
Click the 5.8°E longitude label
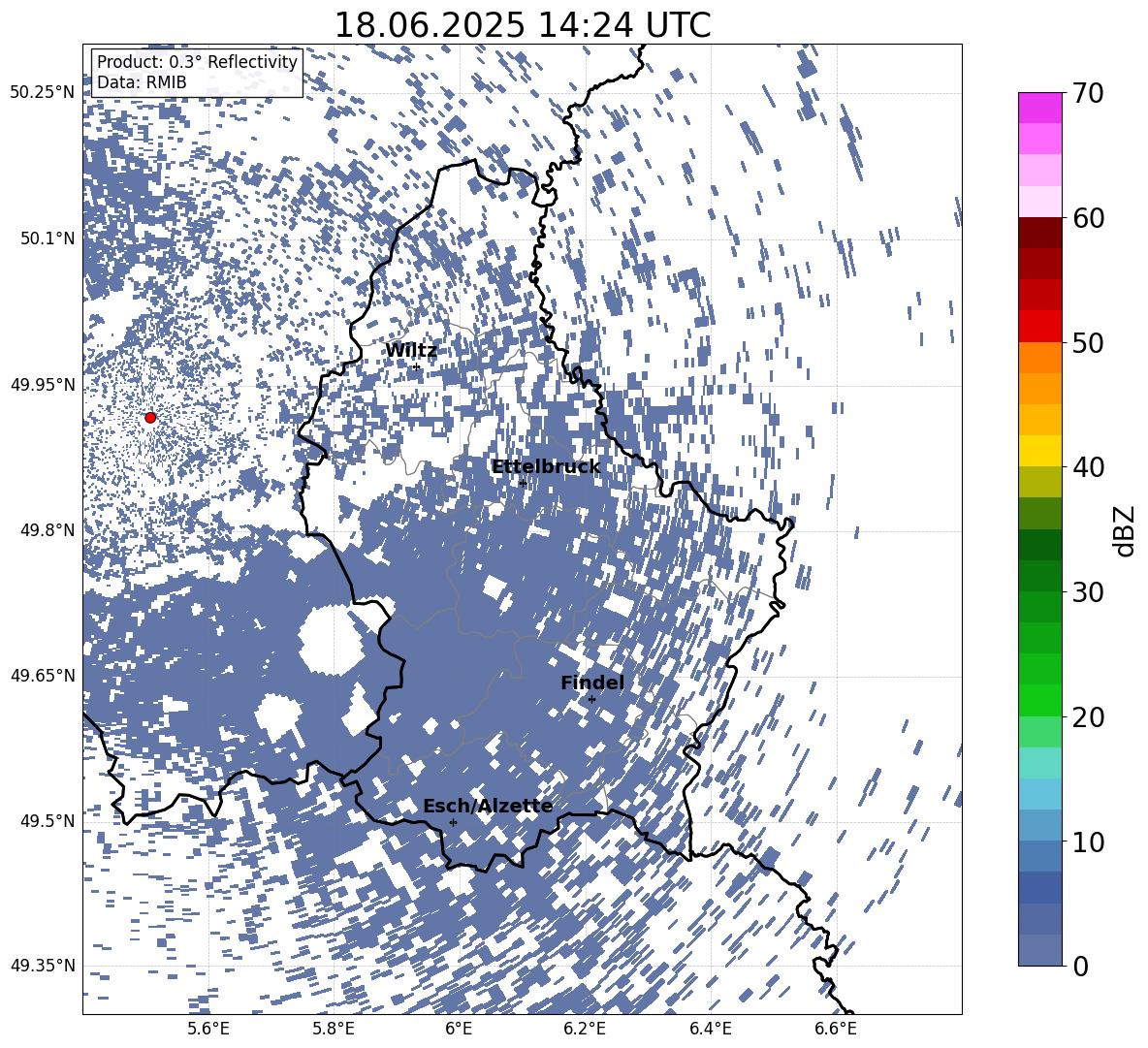tap(334, 1029)
